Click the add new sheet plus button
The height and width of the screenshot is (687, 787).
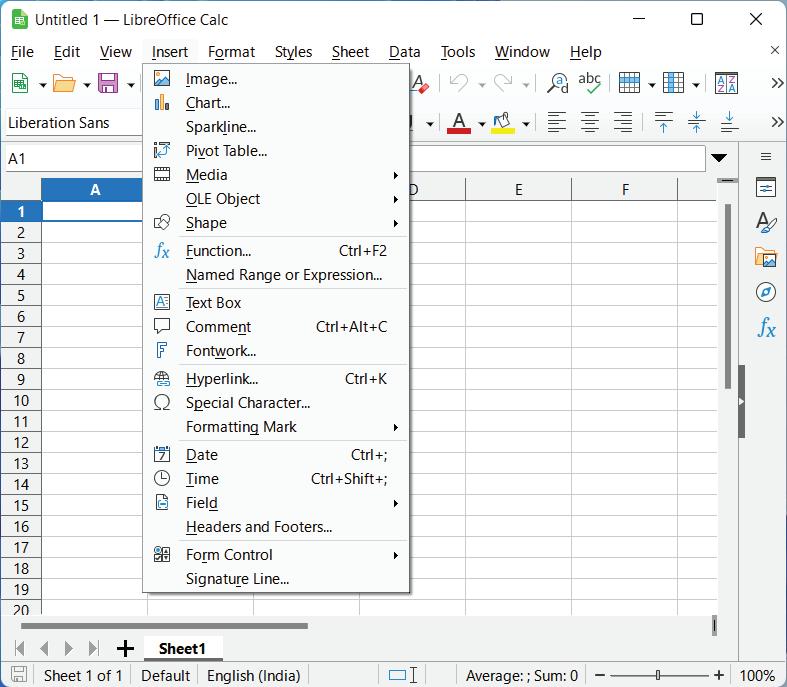pyautogui.click(x=125, y=648)
